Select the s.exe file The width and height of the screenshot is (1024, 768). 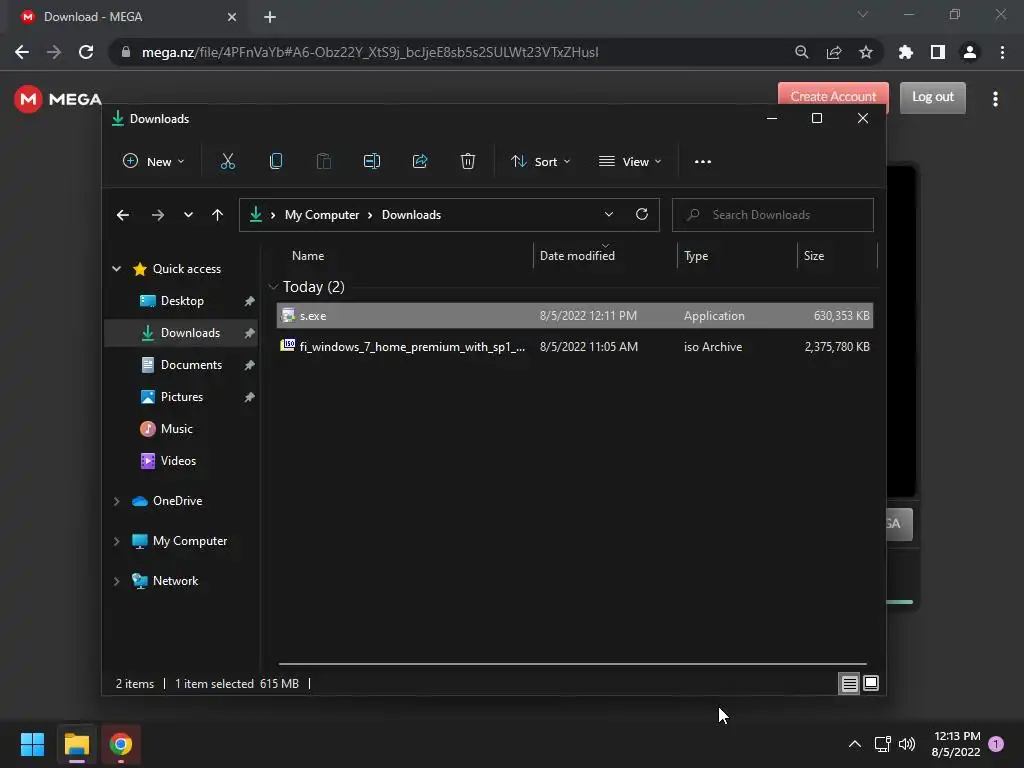[x=575, y=315]
